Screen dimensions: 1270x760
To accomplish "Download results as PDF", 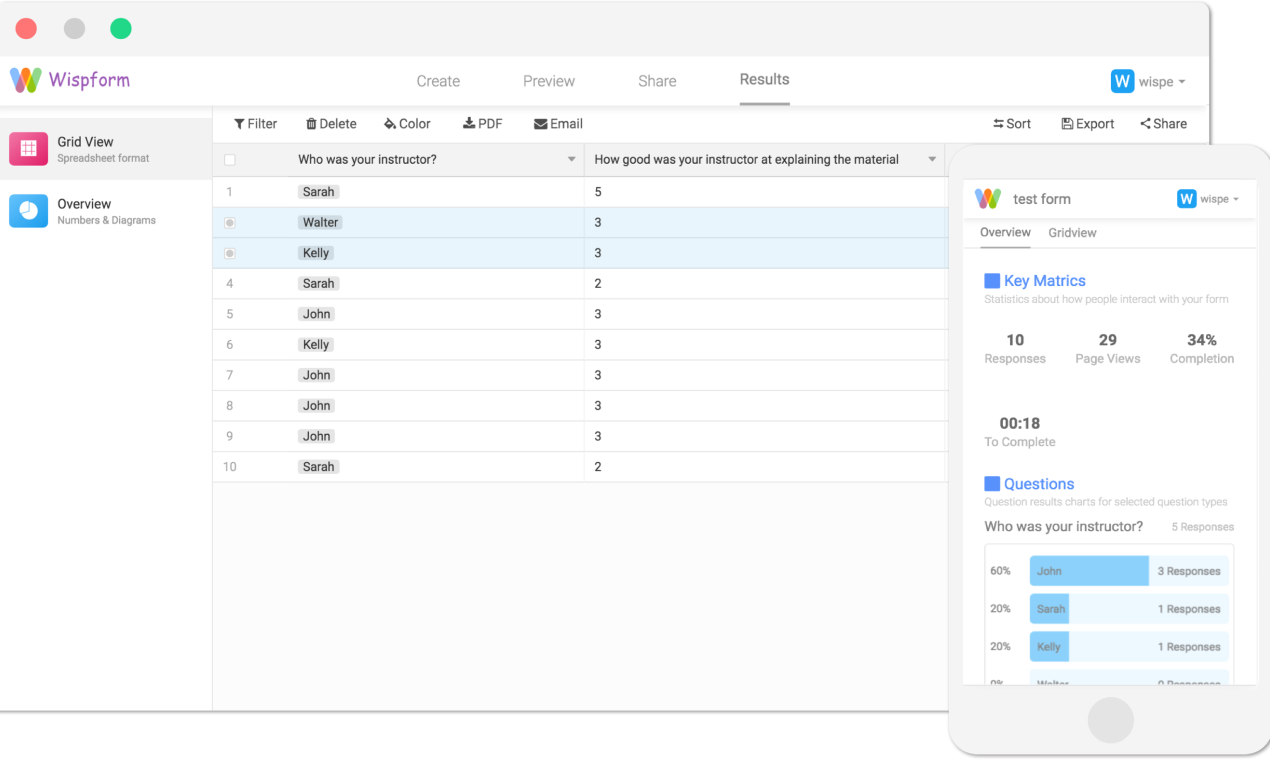I will (482, 124).
